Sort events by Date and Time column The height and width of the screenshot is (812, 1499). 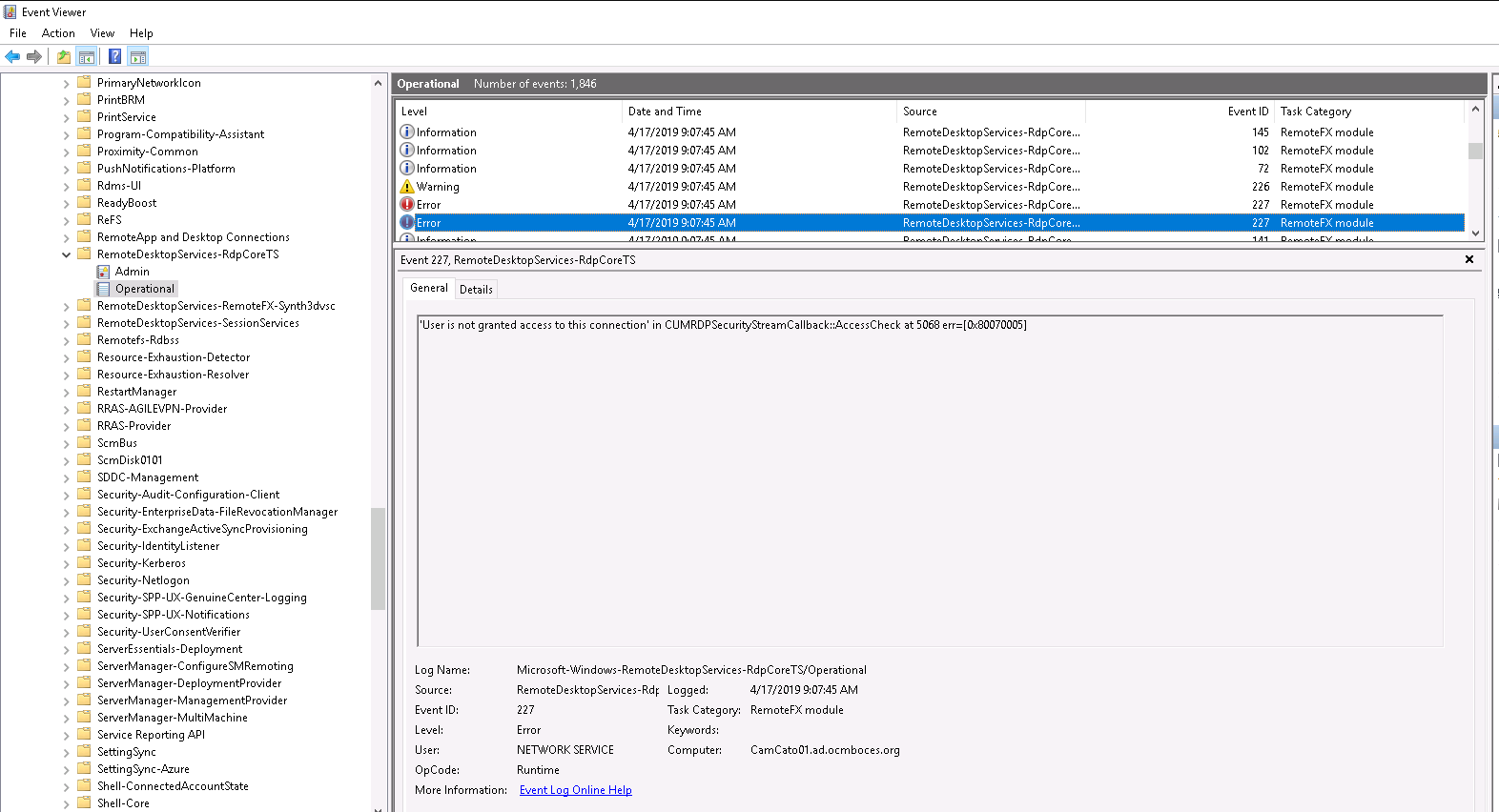coord(759,112)
